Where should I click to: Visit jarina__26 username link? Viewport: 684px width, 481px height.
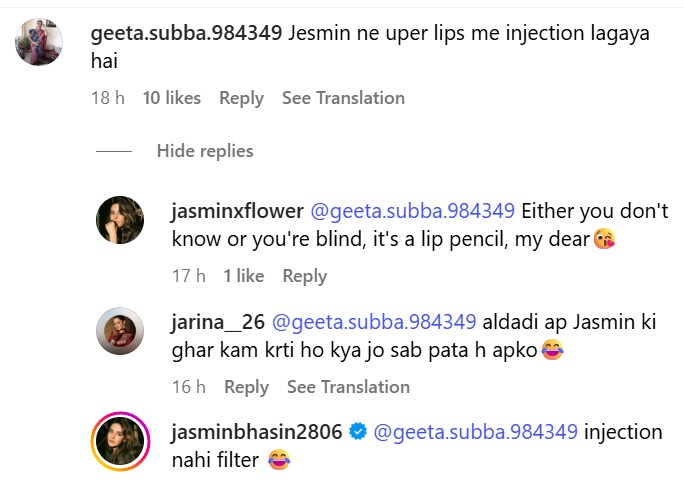click(217, 322)
